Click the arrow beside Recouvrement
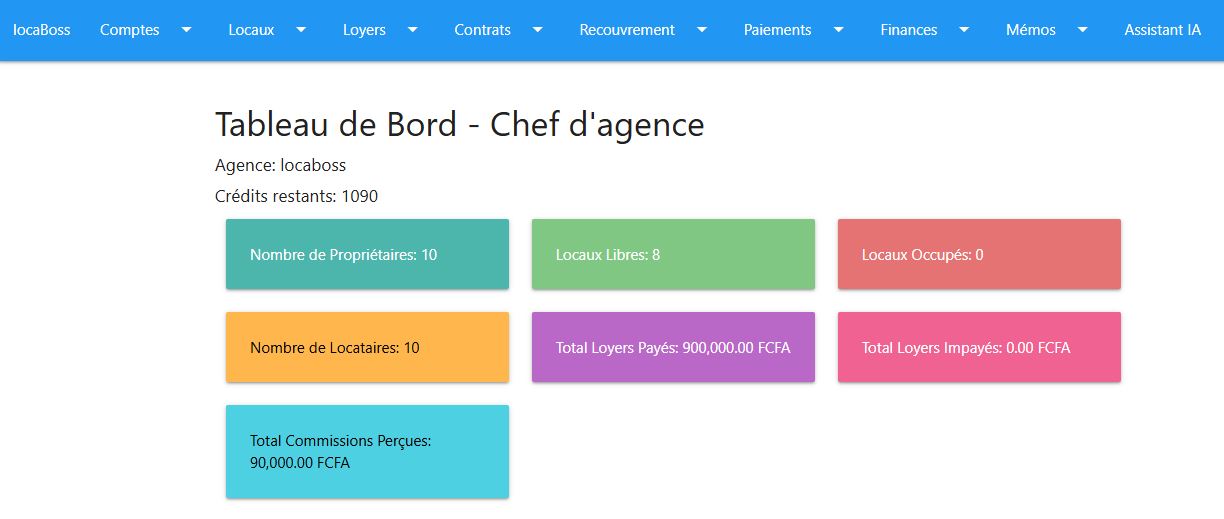This screenshot has height=519, width=1224. pyautogui.click(x=702, y=30)
